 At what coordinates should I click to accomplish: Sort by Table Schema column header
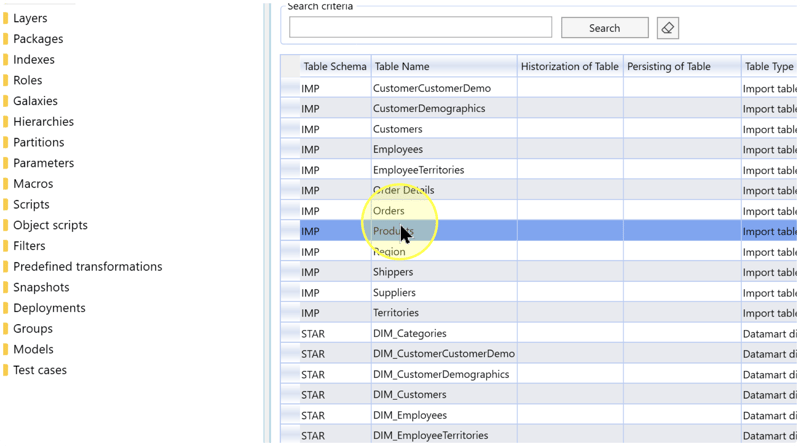335,66
